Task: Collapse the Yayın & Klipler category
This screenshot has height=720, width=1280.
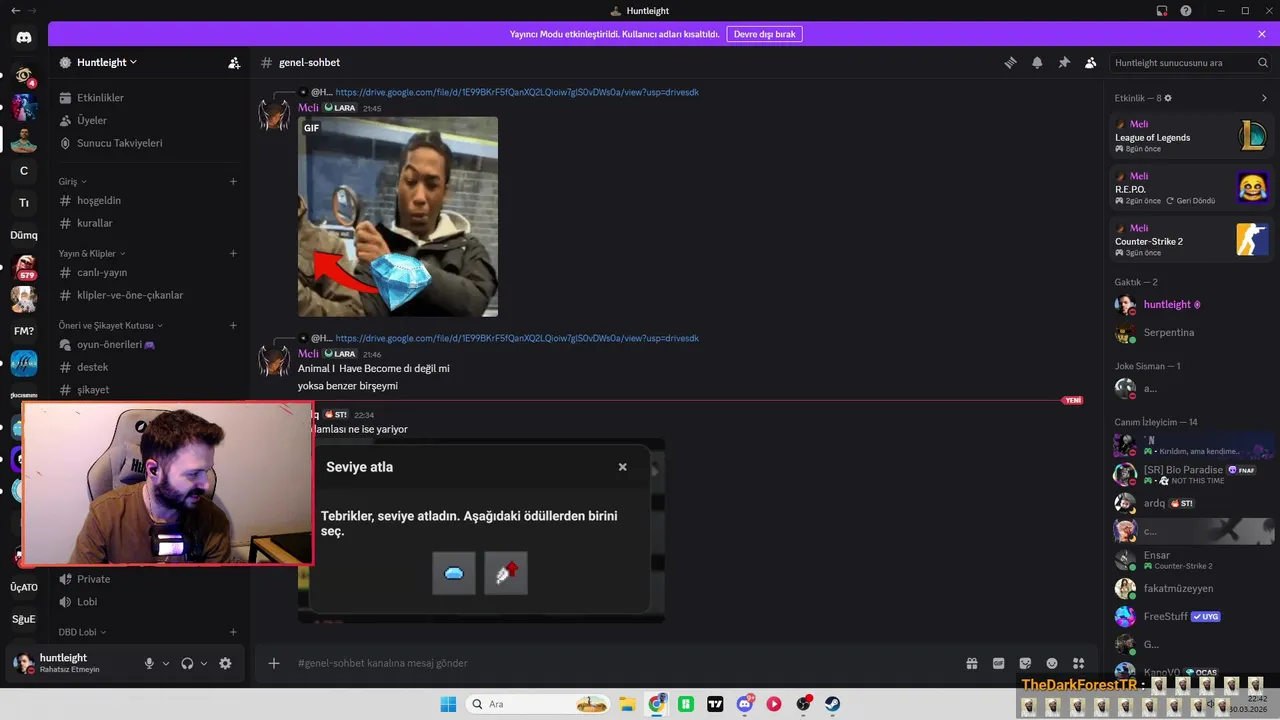Action: pos(92,253)
